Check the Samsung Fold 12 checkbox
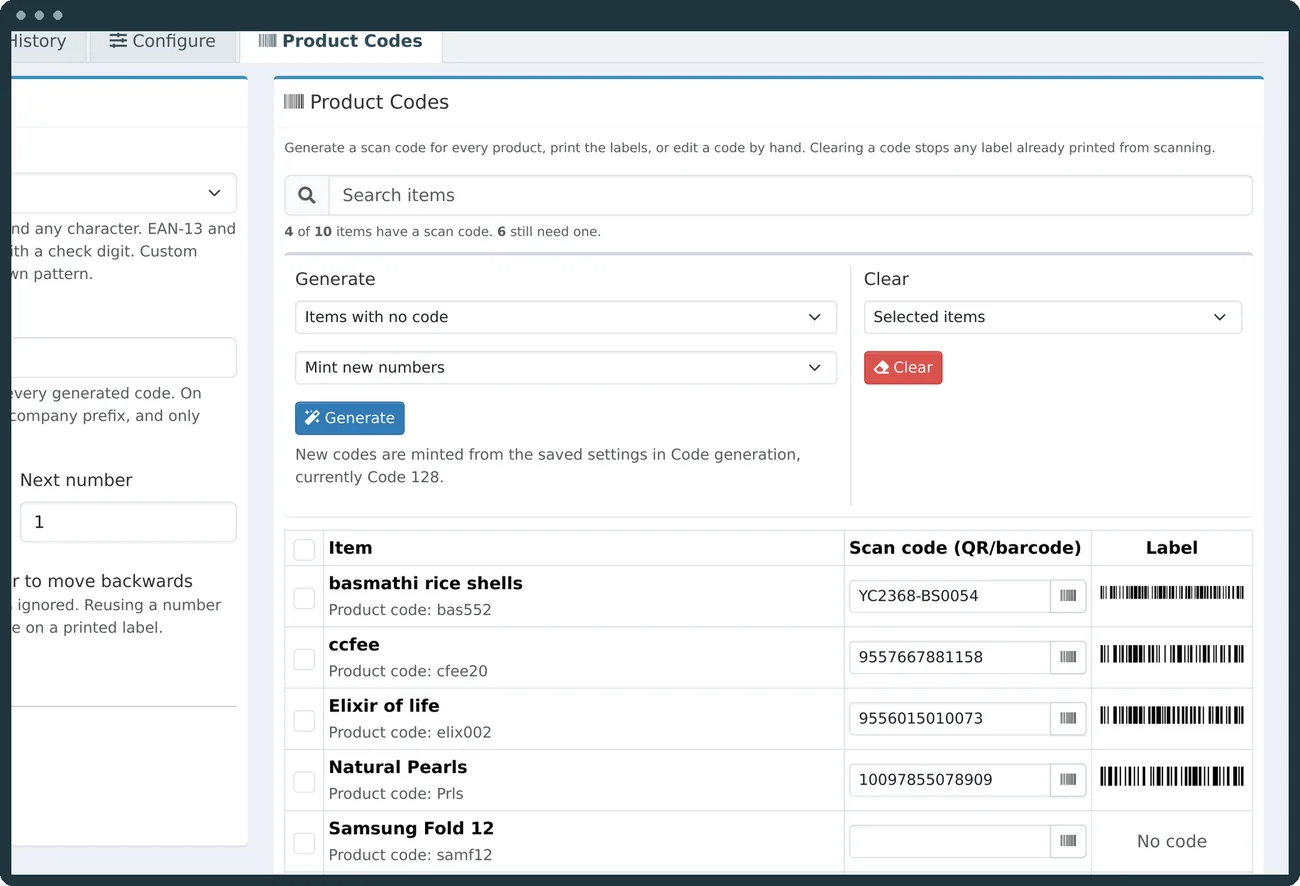 [304, 843]
